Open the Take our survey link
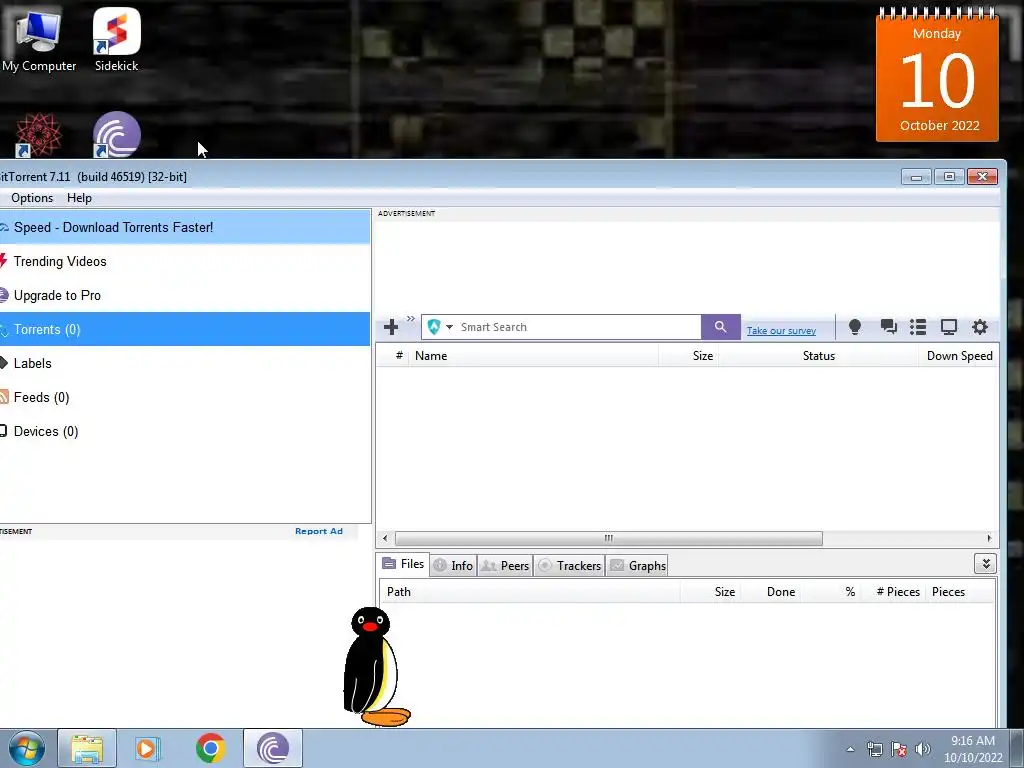The image size is (1024, 768). pyautogui.click(x=781, y=330)
